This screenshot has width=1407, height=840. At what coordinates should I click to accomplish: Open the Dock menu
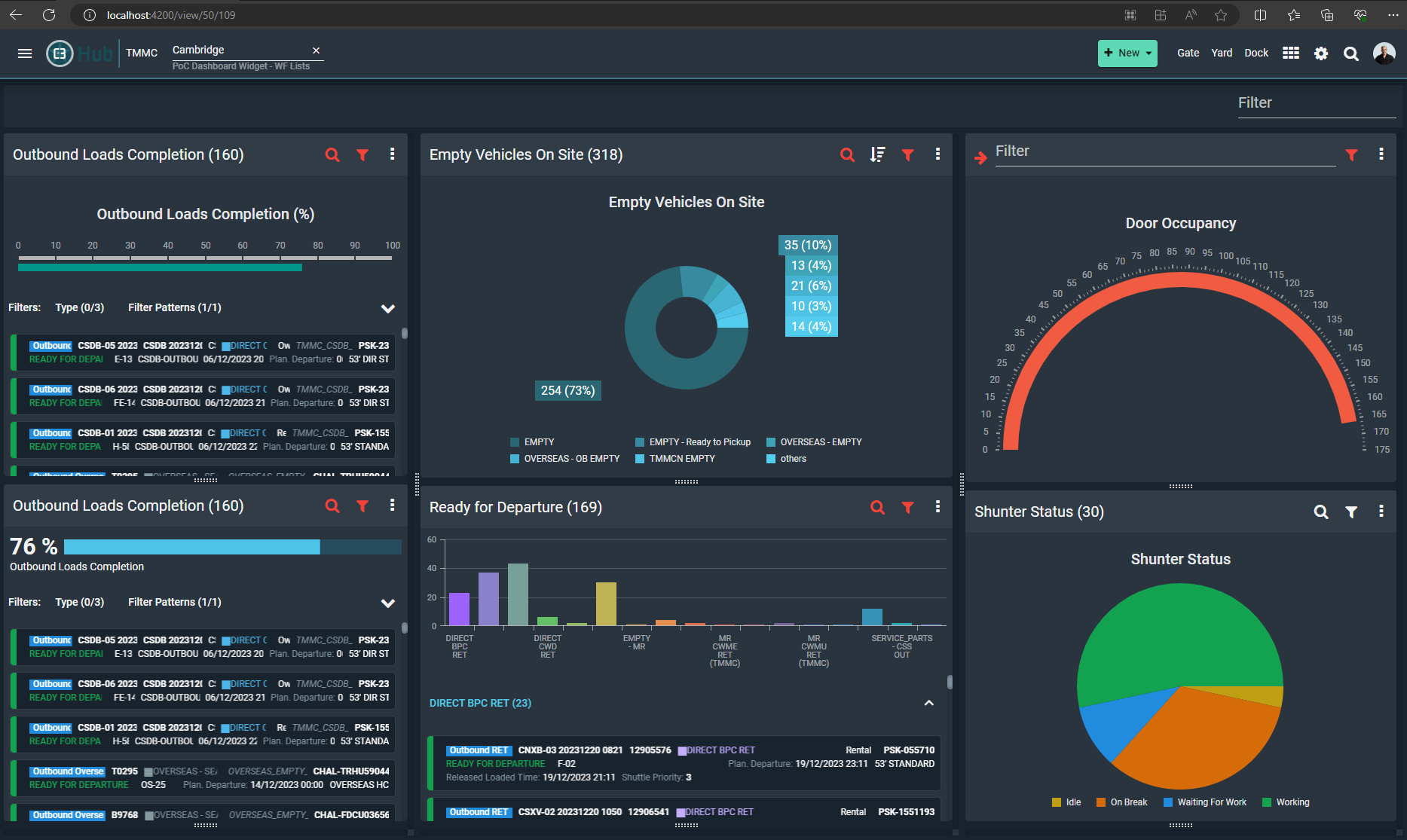click(x=1256, y=53)
